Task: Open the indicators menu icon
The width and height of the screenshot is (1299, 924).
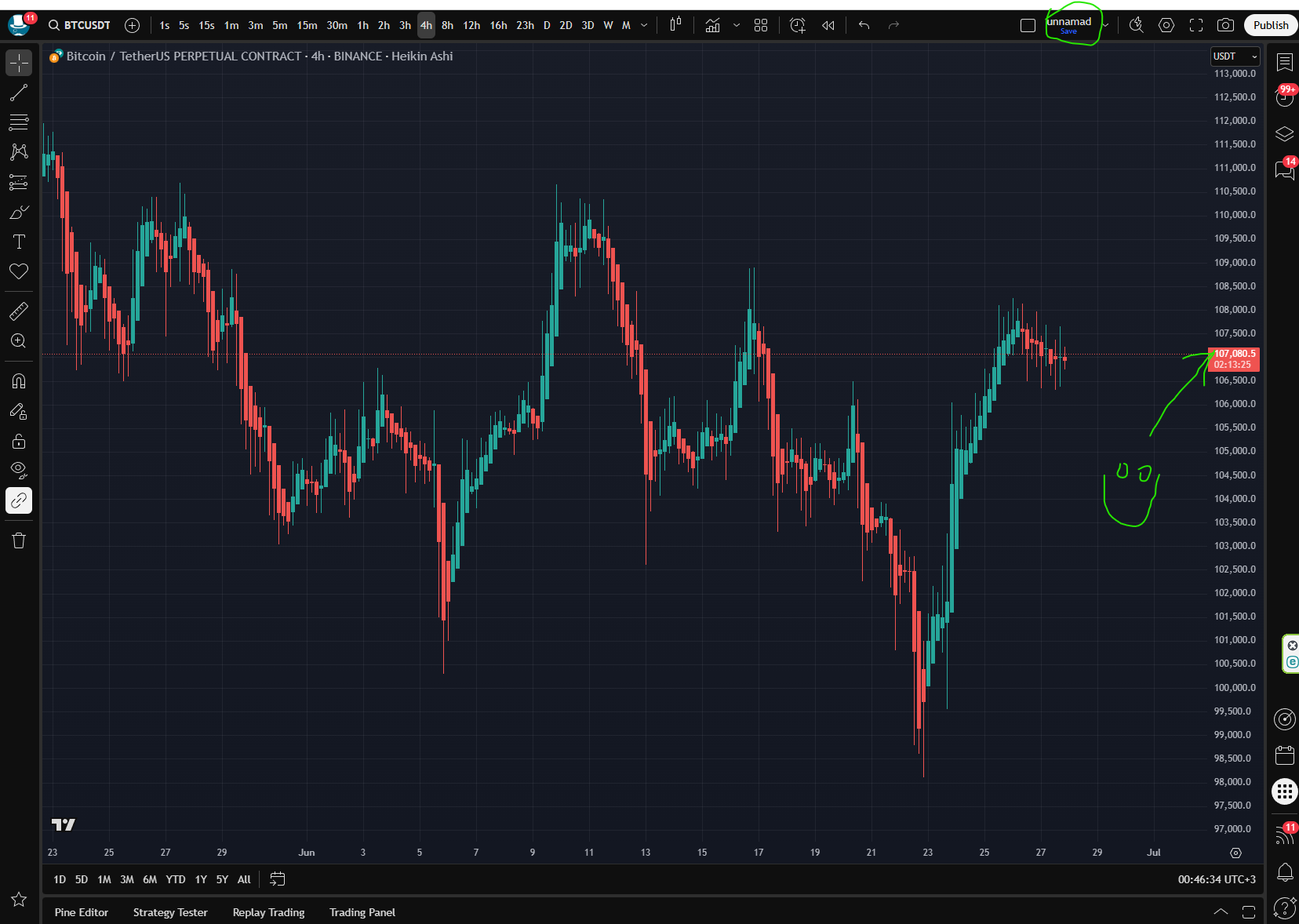Action: click(x=712, y=25)
